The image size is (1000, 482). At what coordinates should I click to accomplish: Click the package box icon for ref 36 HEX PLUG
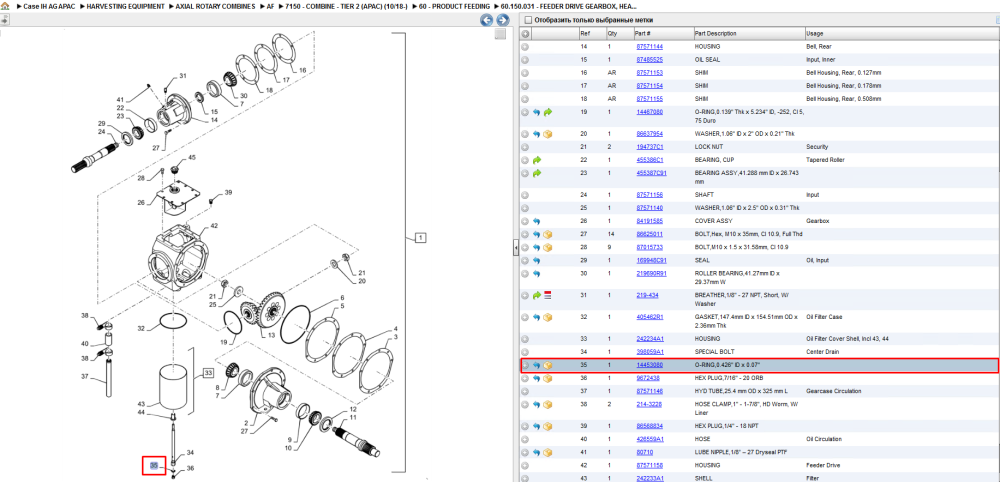pyautogui.click(x=547, y=378)
